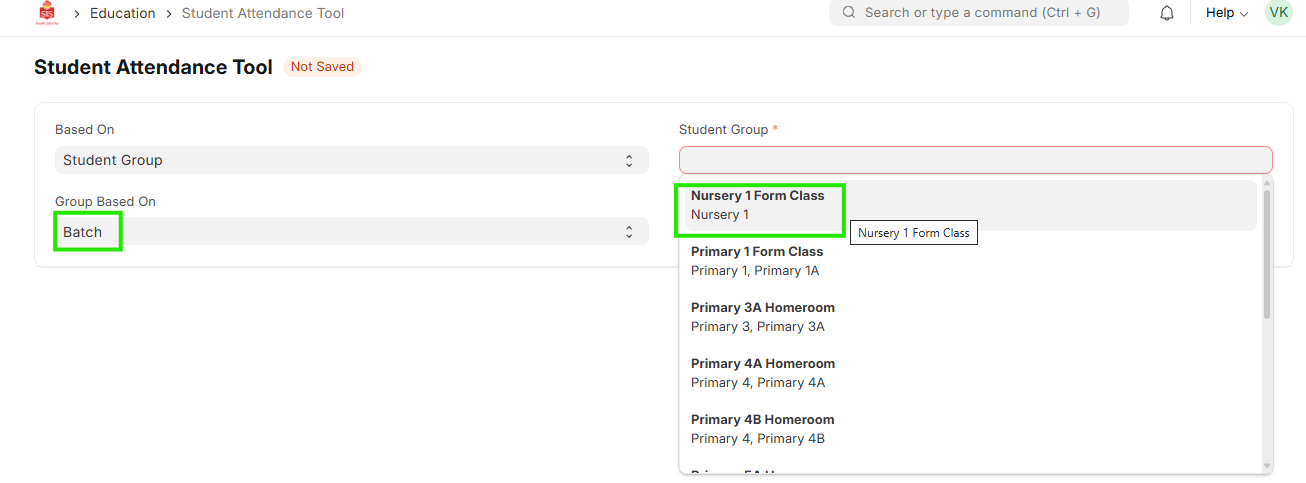Choose Primary 1 Form Class option
Image resolution: width=1306 pixels, height=483 pixels.
pyautogui.click(x=757, y=261)
